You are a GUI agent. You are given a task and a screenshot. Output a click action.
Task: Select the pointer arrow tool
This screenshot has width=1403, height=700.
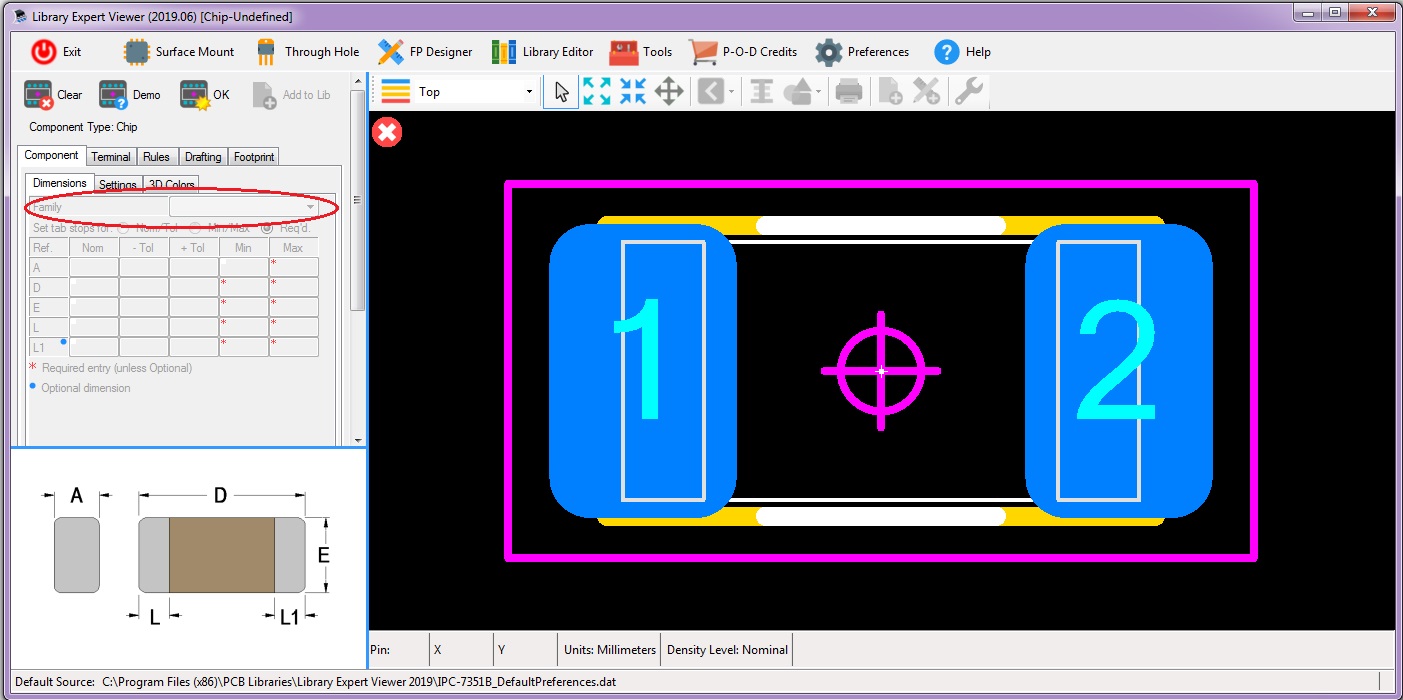561,92
